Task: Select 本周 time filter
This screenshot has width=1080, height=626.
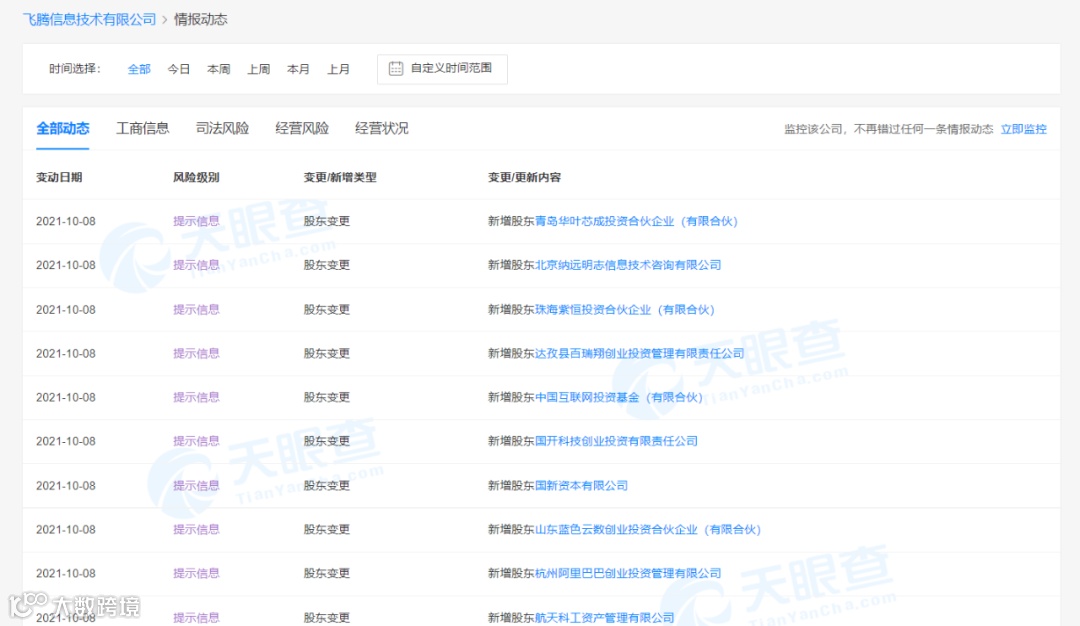Action: (218, 69)
